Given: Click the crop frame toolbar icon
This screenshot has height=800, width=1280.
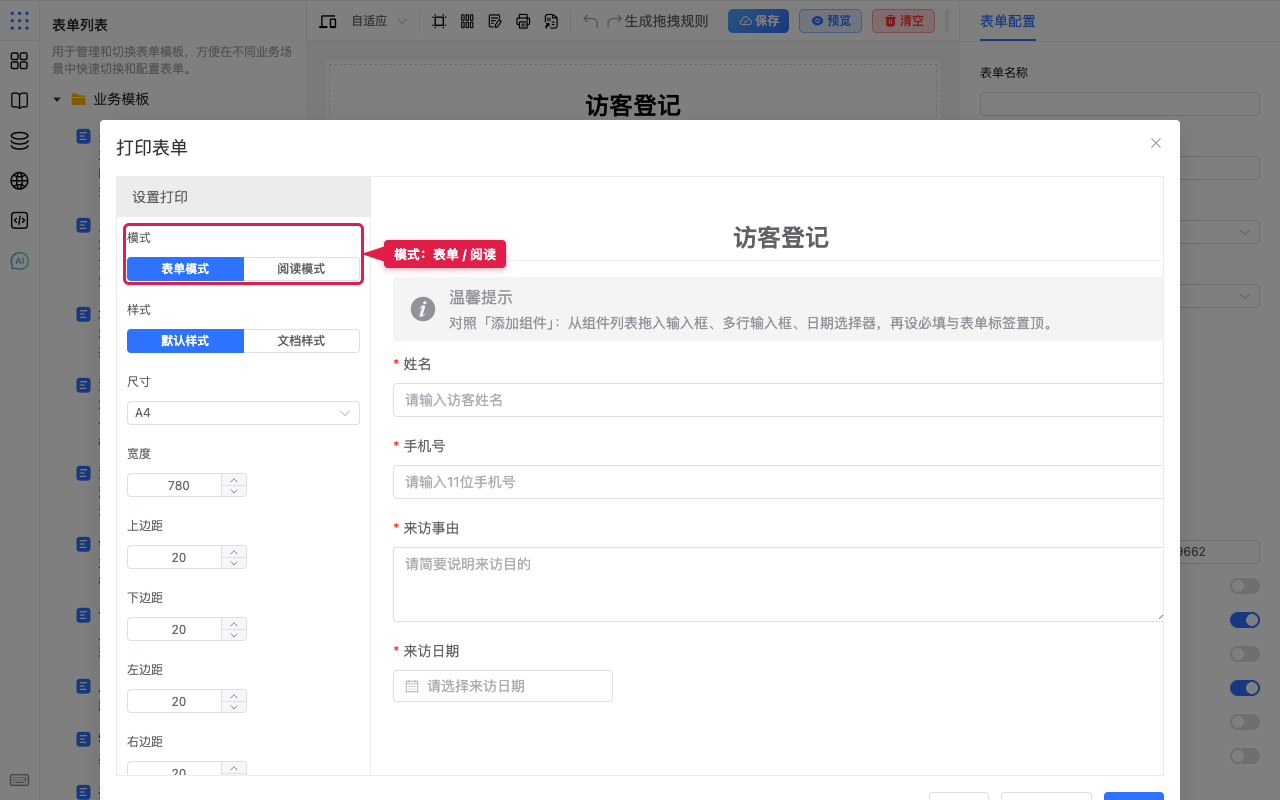Looking at the screenshot, I should point(439,21).
